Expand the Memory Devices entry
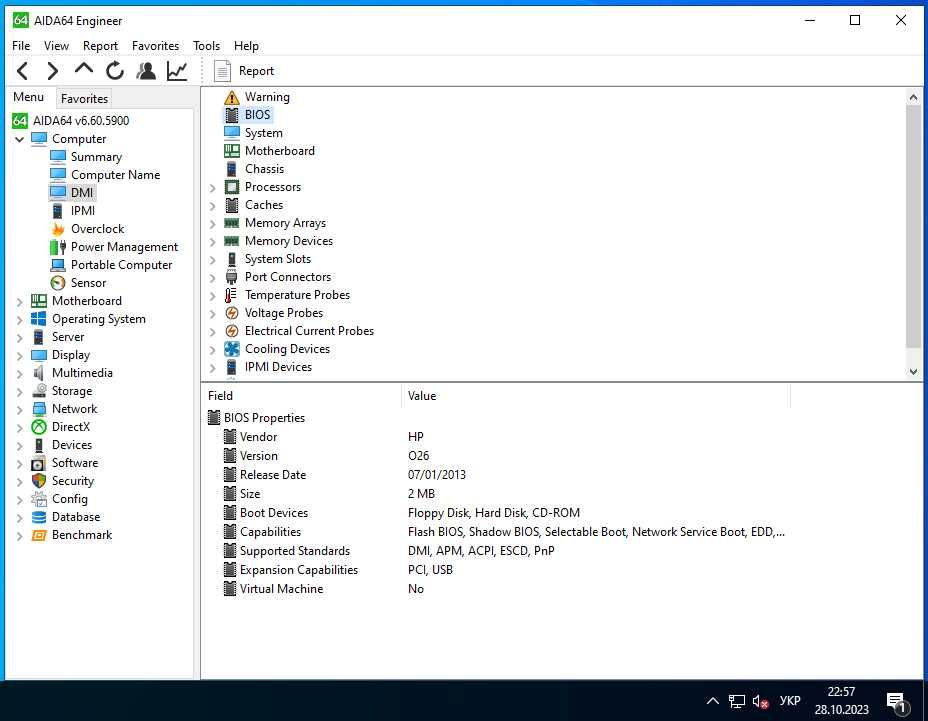 (212, 242)
